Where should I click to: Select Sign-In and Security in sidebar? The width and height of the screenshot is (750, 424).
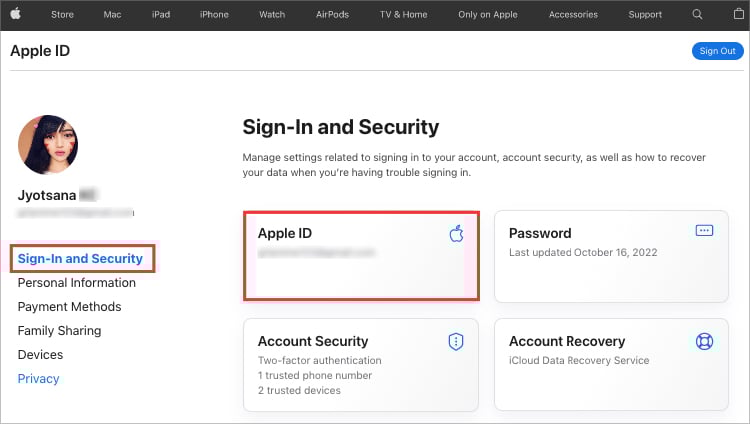pyautogui.click(x=80, y=259)
